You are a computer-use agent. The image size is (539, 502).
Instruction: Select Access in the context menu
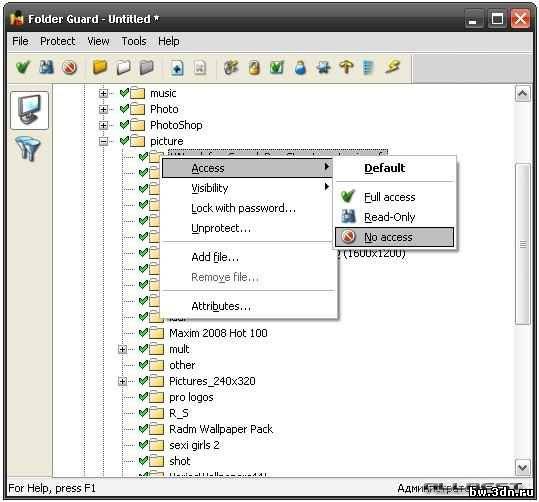point(247,168)
